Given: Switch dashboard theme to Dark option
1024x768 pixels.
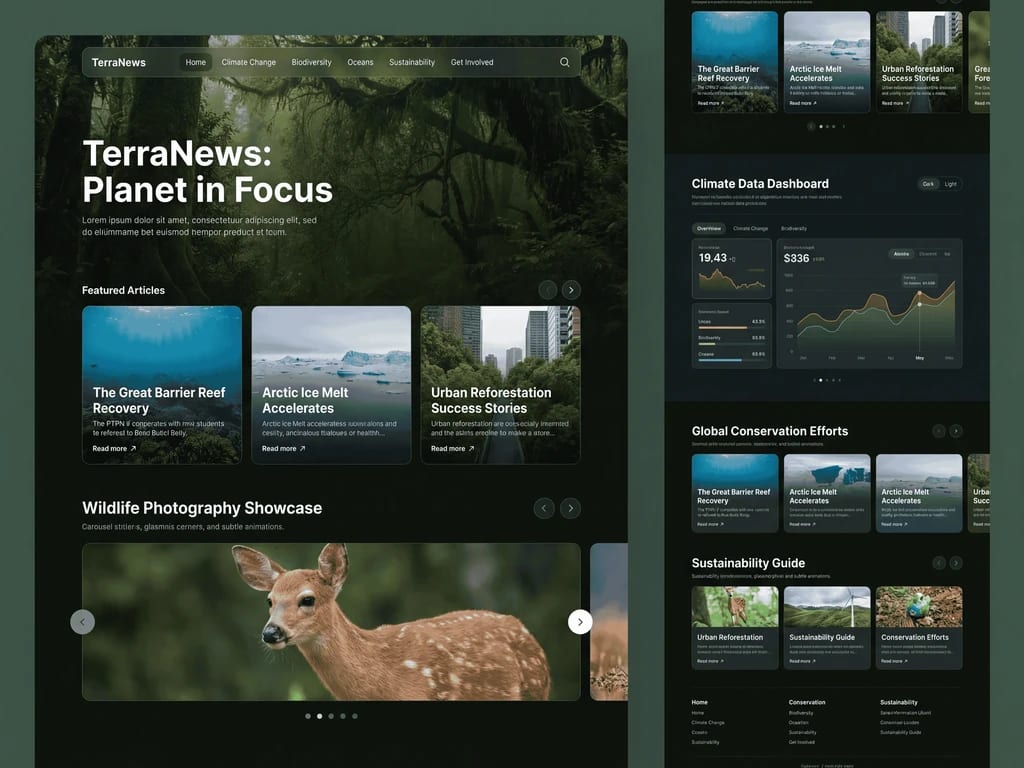Looking at the screenshot, I should [927, 184].
